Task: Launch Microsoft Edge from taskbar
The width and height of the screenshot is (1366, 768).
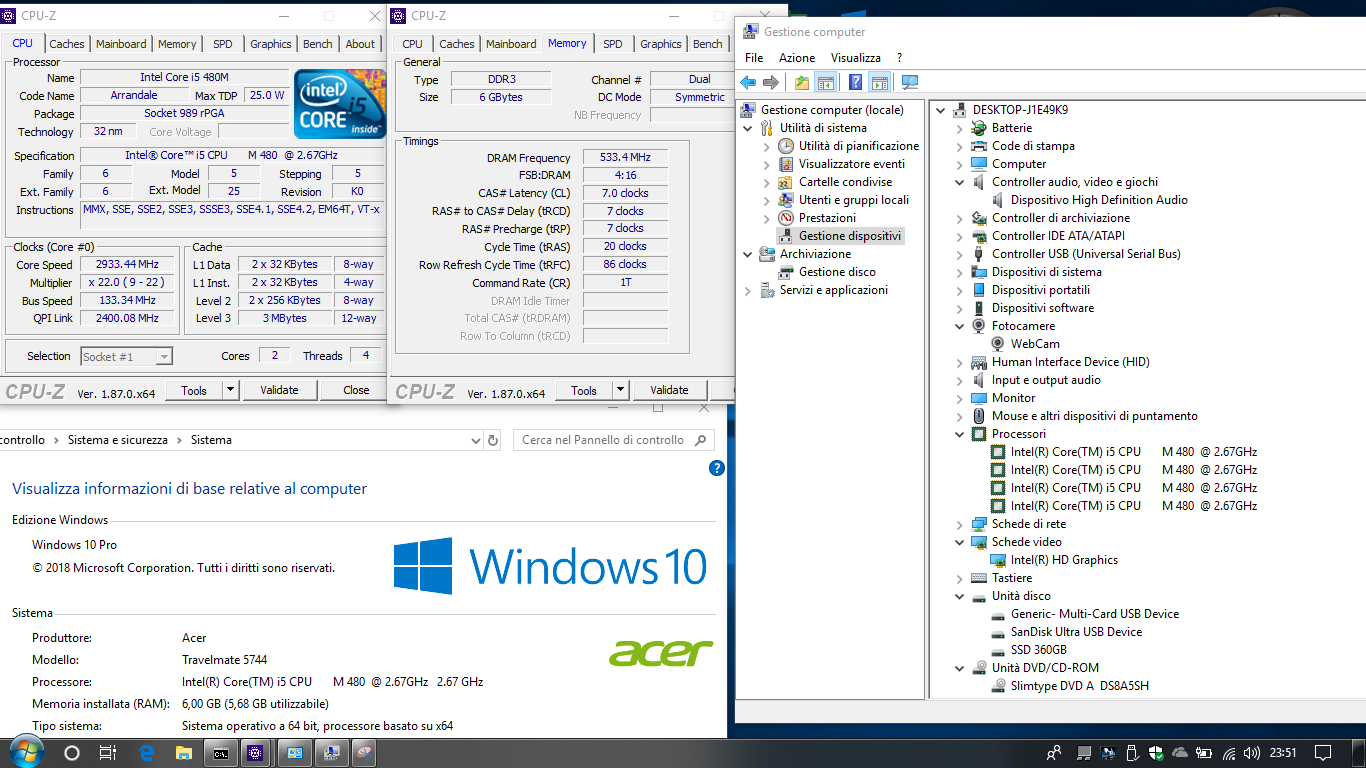Action: click(x=147, y=753)
